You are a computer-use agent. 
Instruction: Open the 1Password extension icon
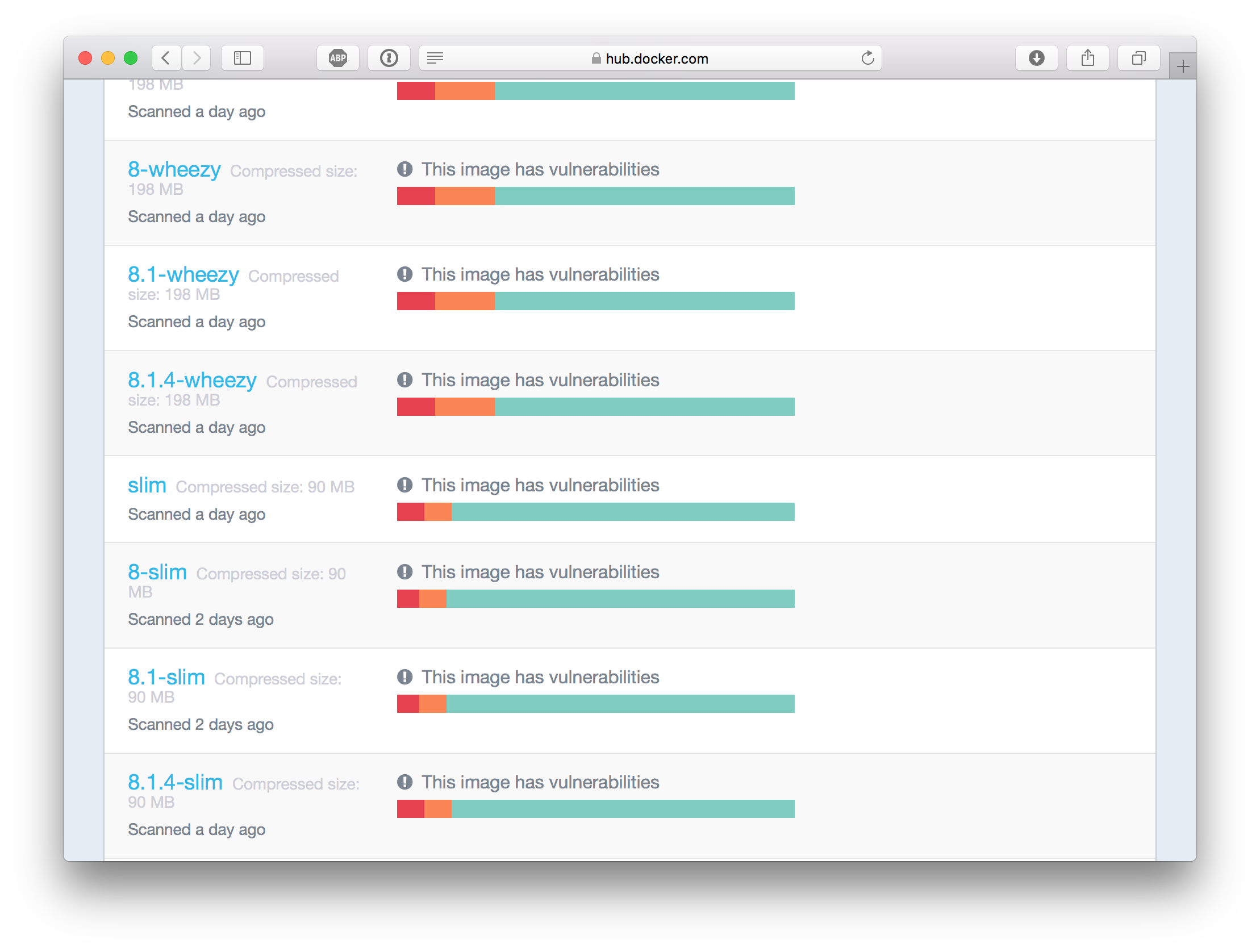pos(389,58)
